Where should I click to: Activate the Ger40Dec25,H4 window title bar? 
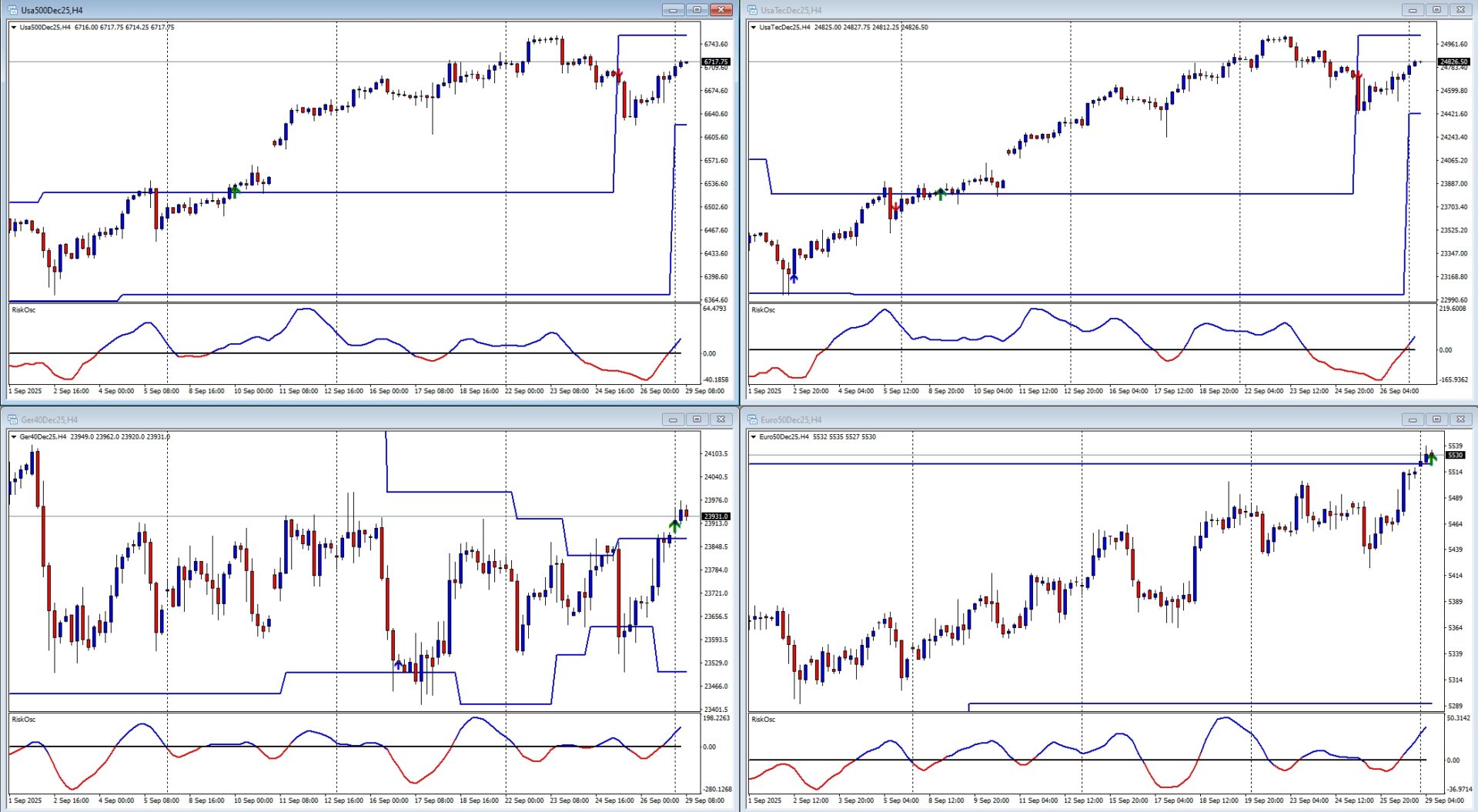(308, 419)
